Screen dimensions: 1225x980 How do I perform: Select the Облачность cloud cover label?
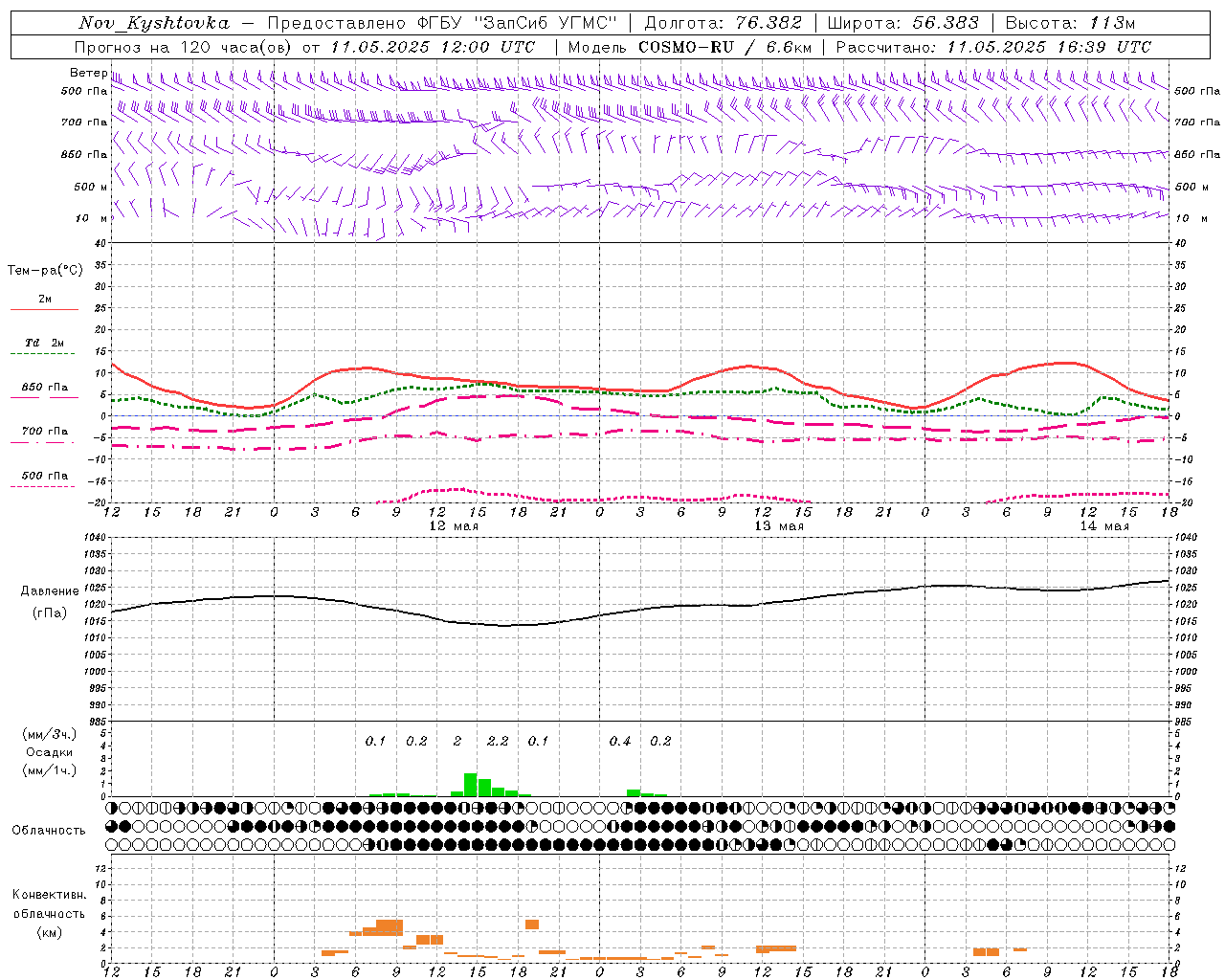[49, 831]
